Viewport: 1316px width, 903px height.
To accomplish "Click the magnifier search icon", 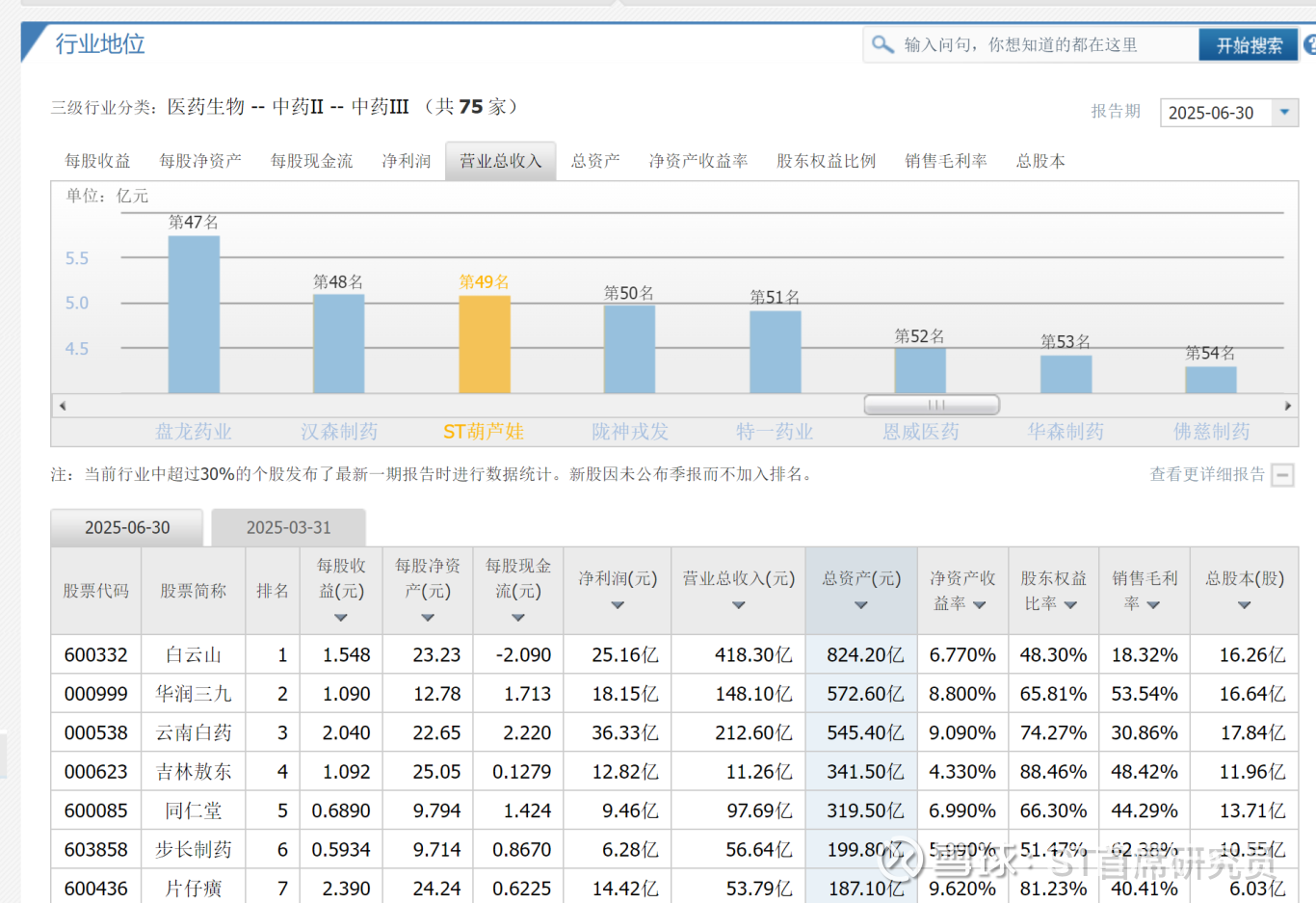I will pyautogui.click(x=882, y=44).
